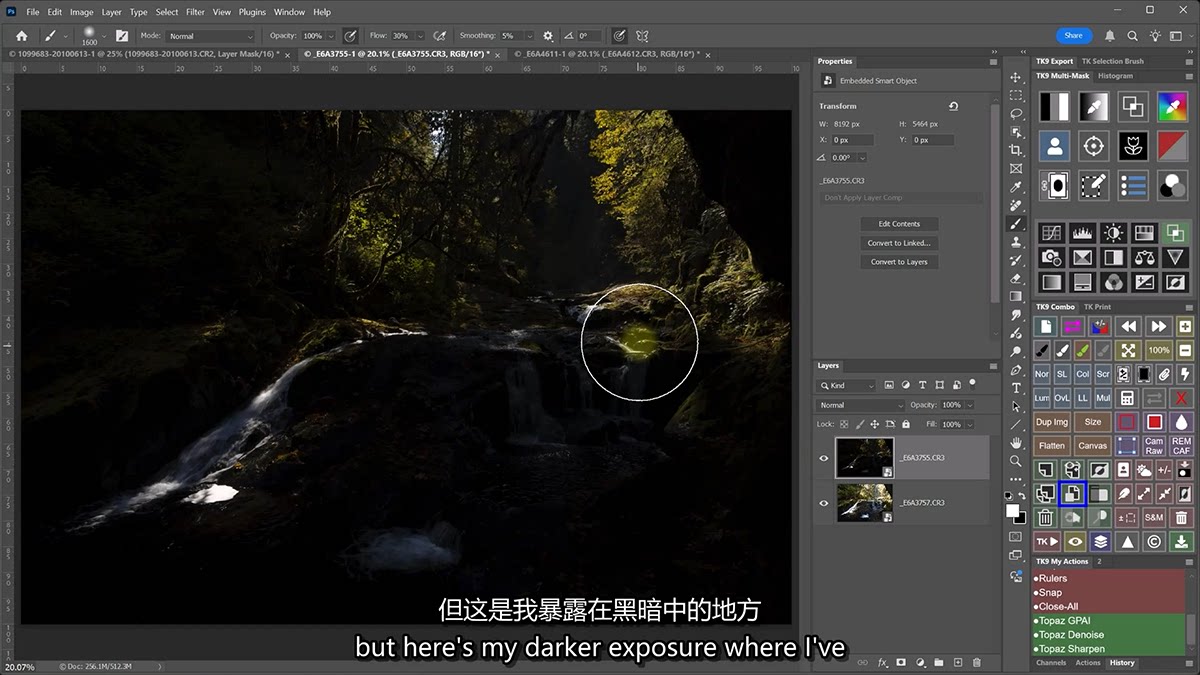1200x675 pixels.
Task: Click the TK9 Brightness/Contrast sun icon
Action: click(x=1113, y=233)
